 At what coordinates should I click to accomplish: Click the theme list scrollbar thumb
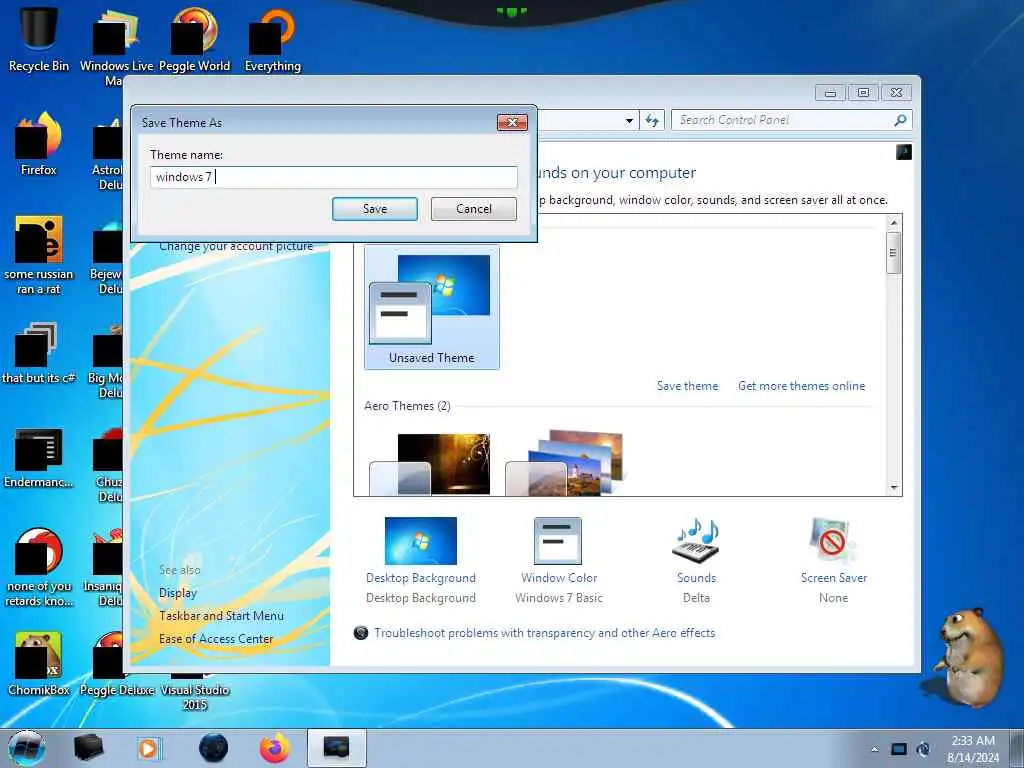(x=894, y=253)
